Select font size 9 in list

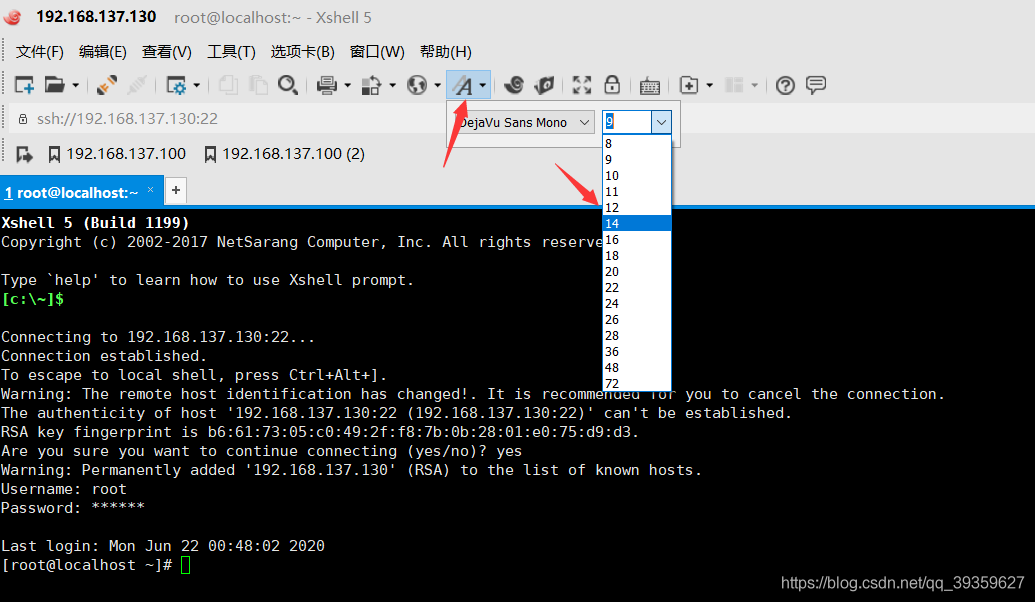click(636, 159)
